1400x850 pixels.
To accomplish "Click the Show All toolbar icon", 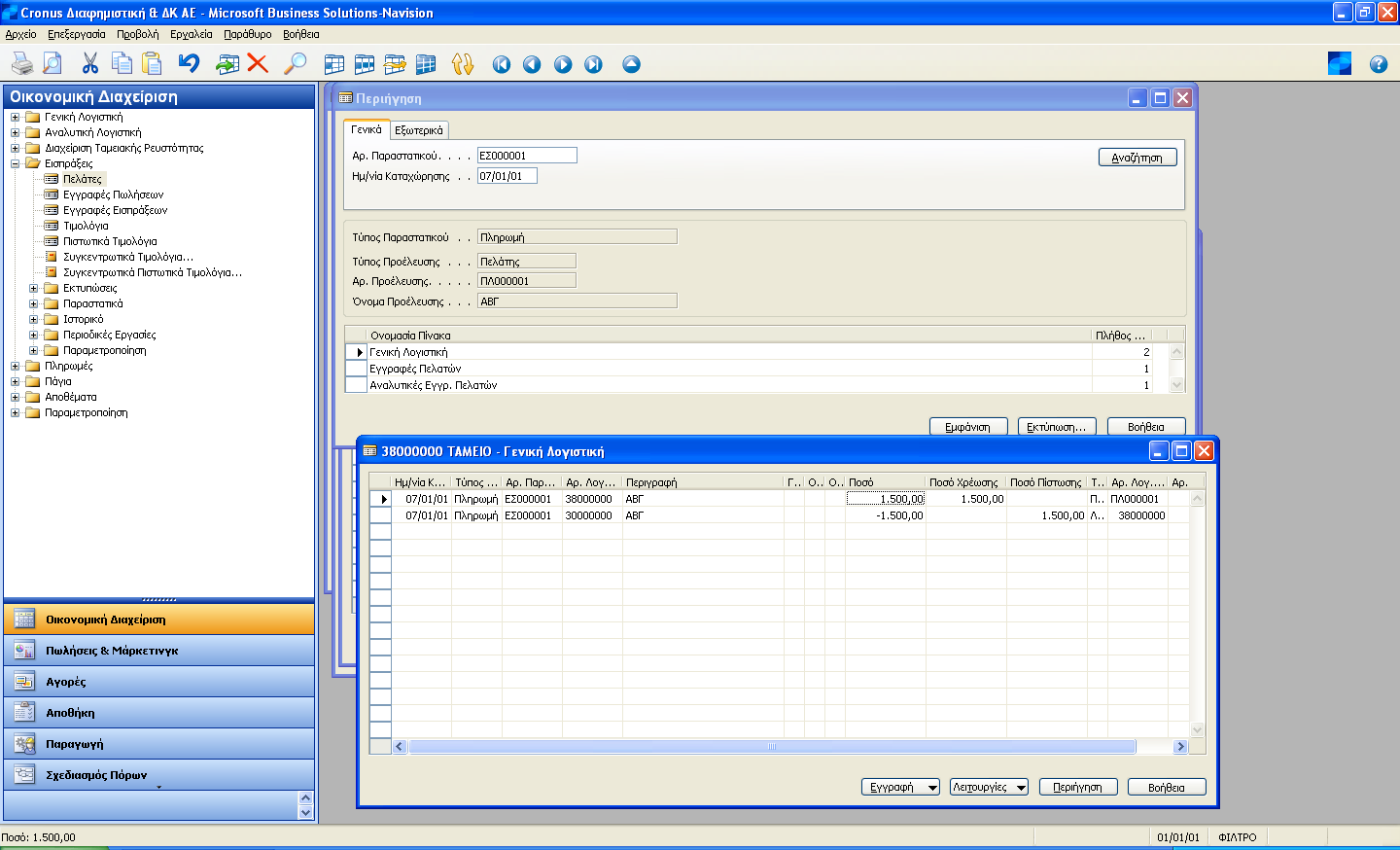I will (426, 64).
